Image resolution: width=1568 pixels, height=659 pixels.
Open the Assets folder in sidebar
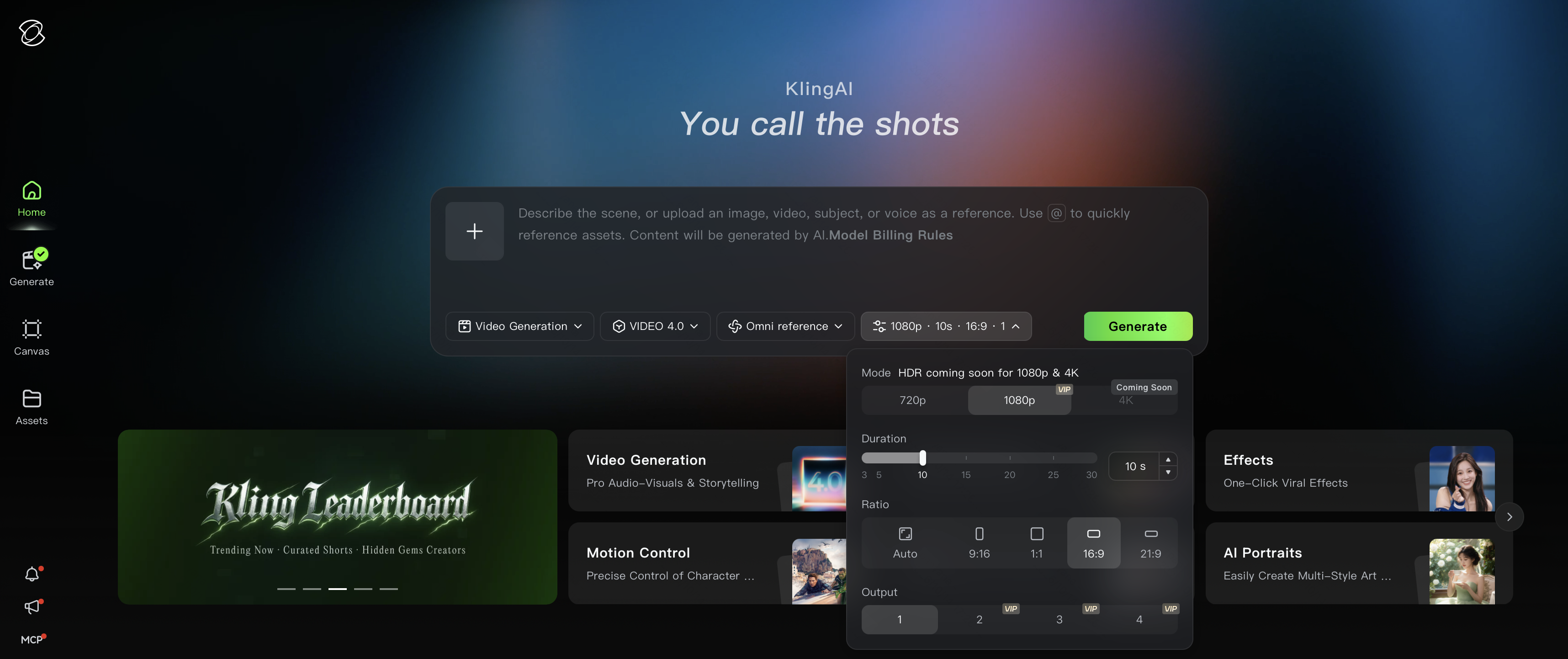coord(32,408)
